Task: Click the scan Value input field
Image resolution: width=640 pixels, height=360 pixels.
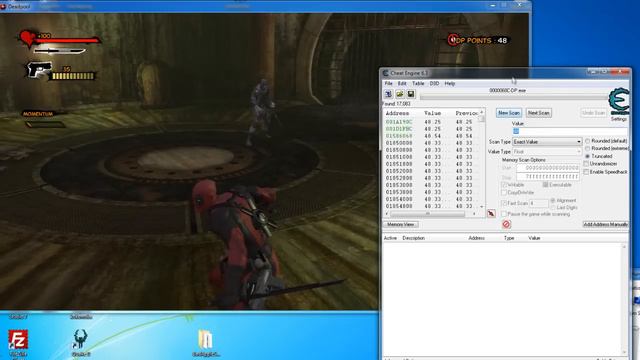Action: tap(570, 131)
